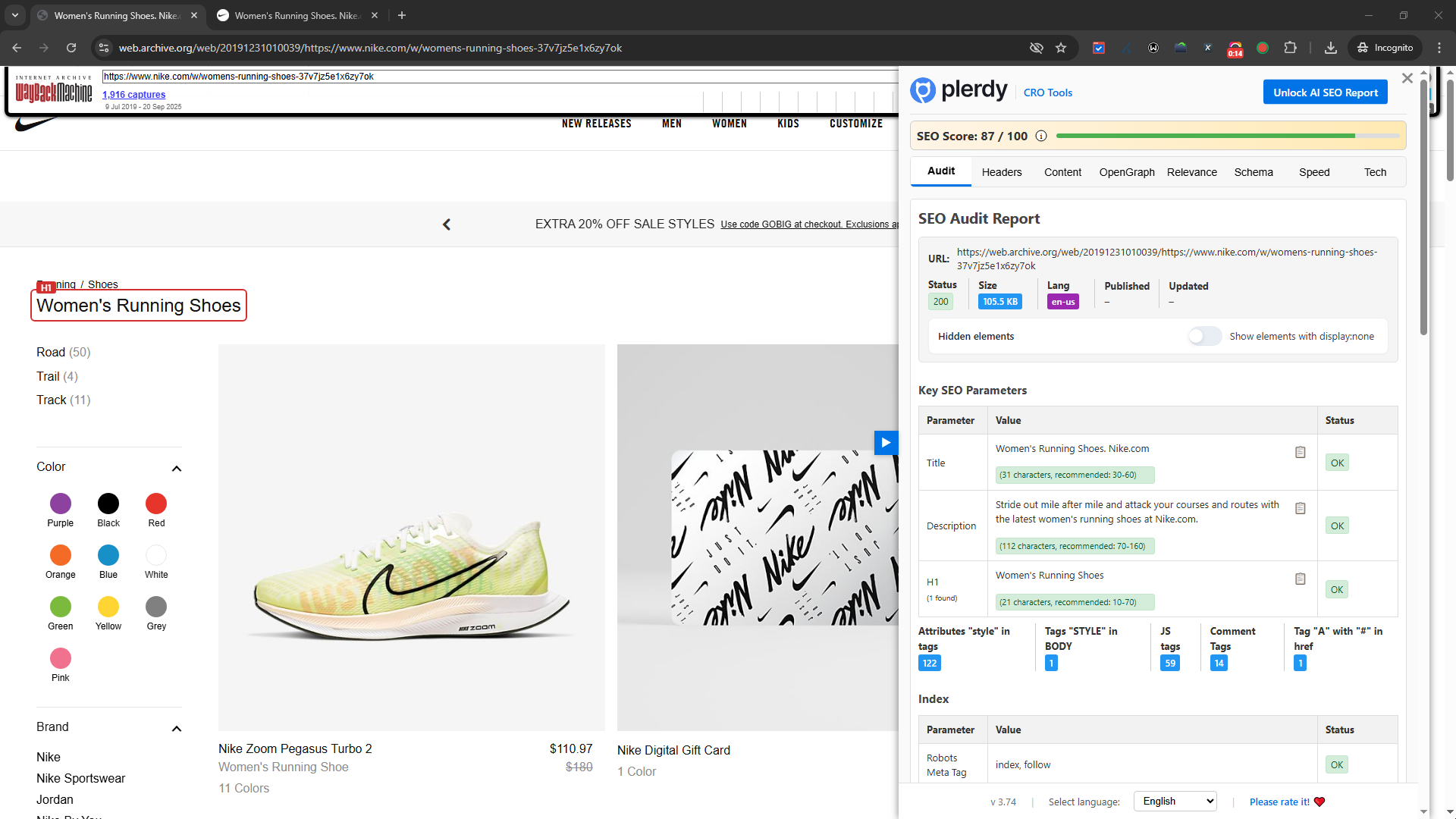Click the previous promo arrow chevron
Screen dimensions: 1456x819
(x=447, y=224)
